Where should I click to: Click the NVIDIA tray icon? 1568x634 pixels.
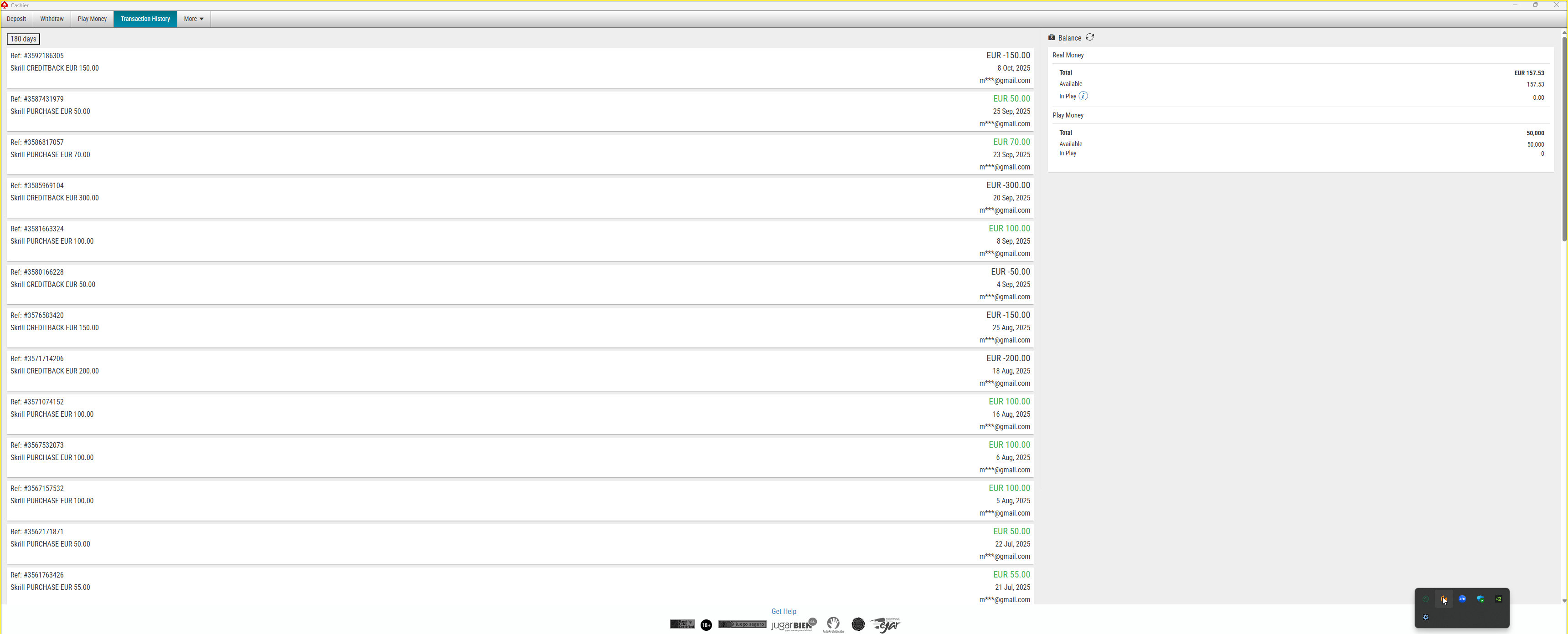(1499, 599)
